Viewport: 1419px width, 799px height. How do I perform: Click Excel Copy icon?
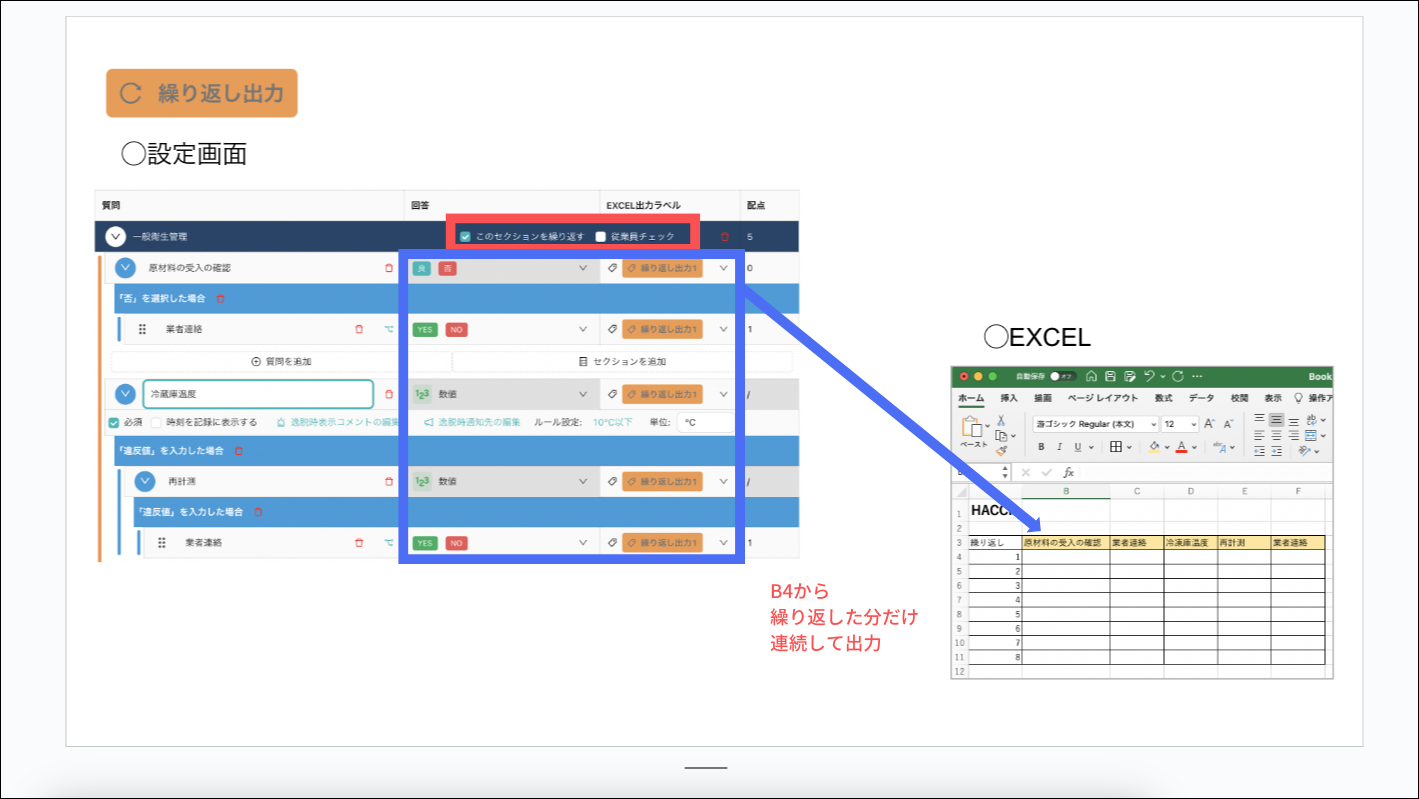click(1001, 436)
